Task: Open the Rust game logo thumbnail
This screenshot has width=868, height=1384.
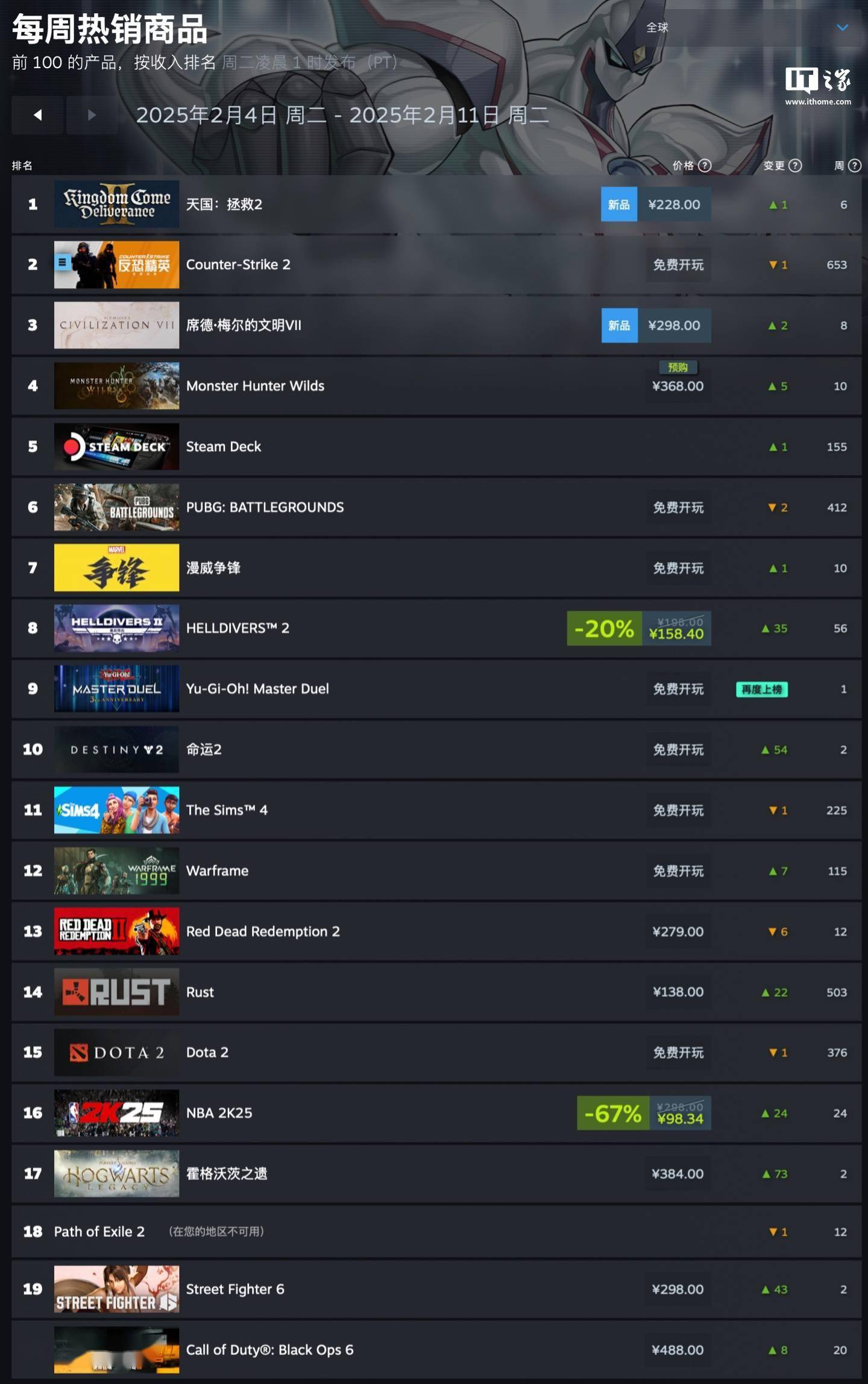Action: pyautogui.click(x=116, y=992)
